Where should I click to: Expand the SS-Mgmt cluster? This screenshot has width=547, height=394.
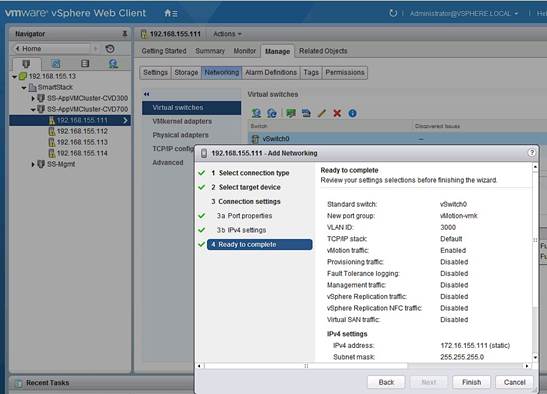click(33, 164)
